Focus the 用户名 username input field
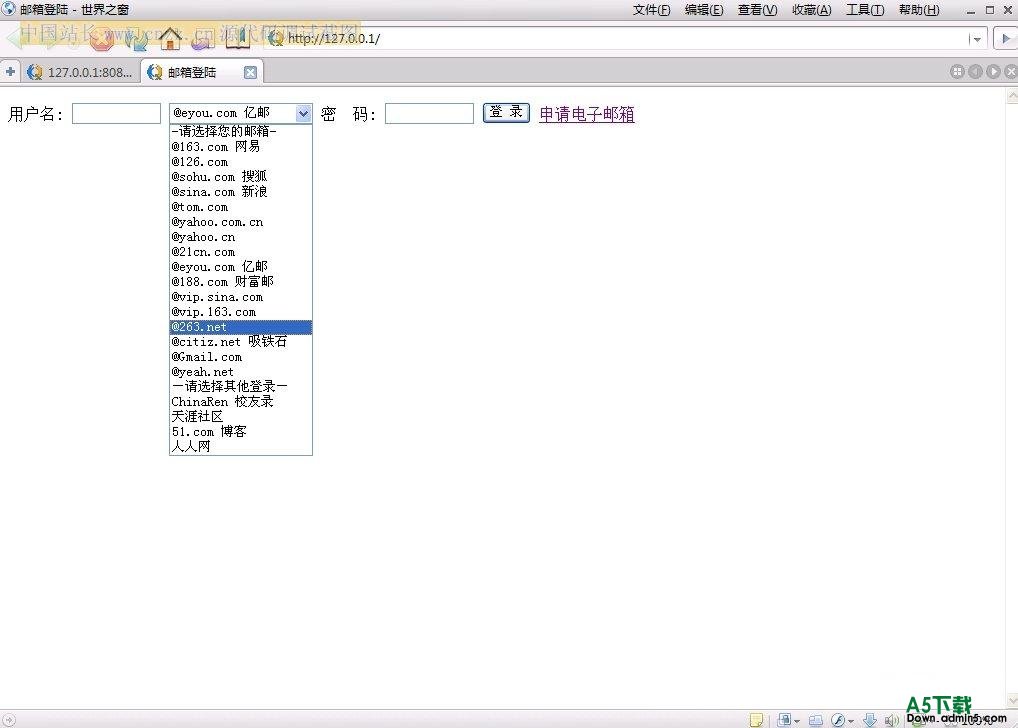Viewport: 1018px width, 728px height. [116, 113]
